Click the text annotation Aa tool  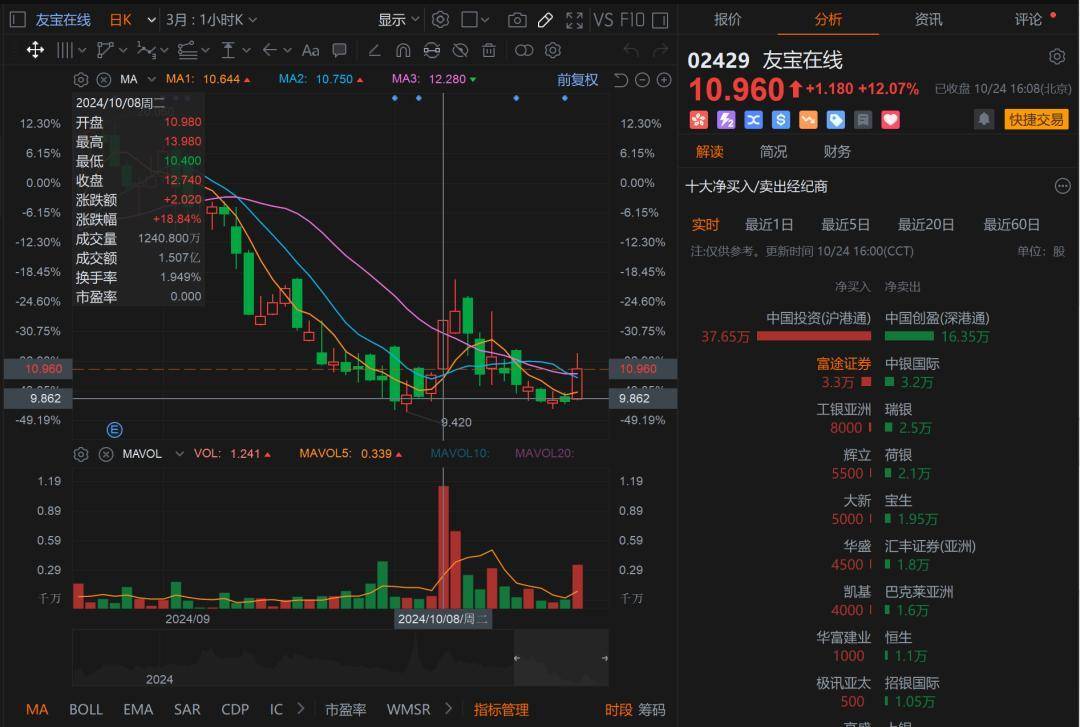310,51
